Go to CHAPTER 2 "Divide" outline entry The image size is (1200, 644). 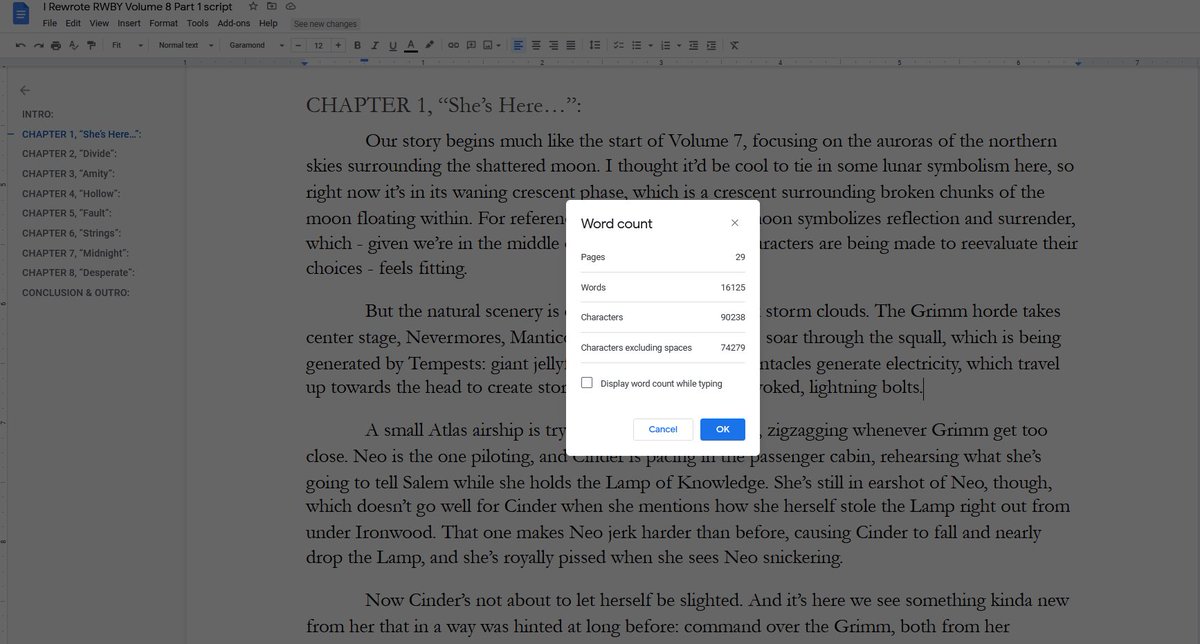coord(69,154)
